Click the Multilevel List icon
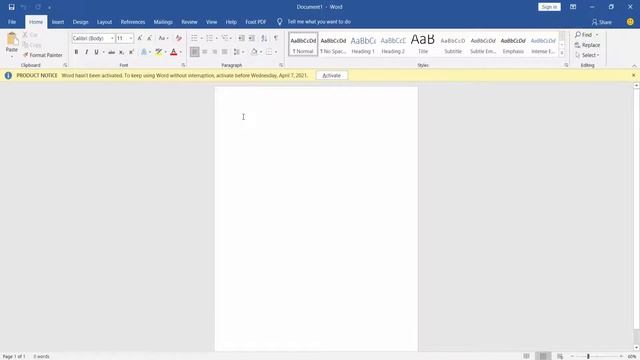The height and width of the screenshot is (360, 640). pos(225,38)
